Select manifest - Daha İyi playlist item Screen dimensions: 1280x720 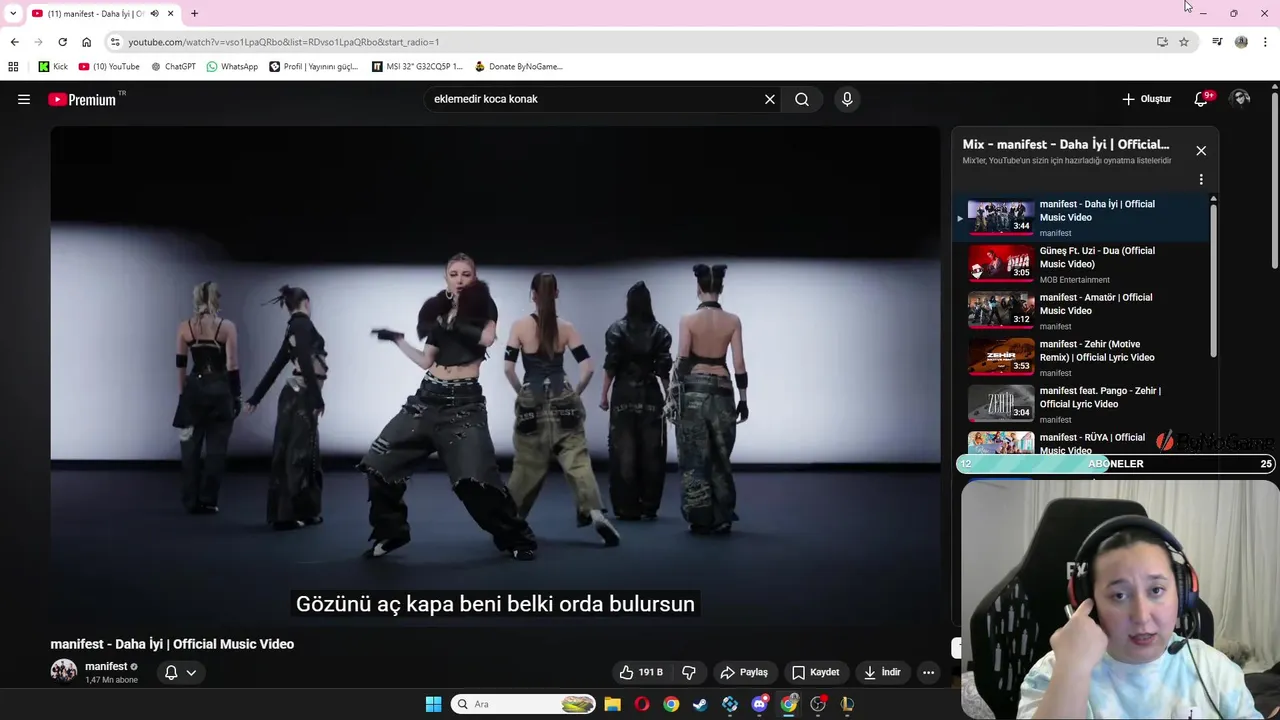point(1080,217)
